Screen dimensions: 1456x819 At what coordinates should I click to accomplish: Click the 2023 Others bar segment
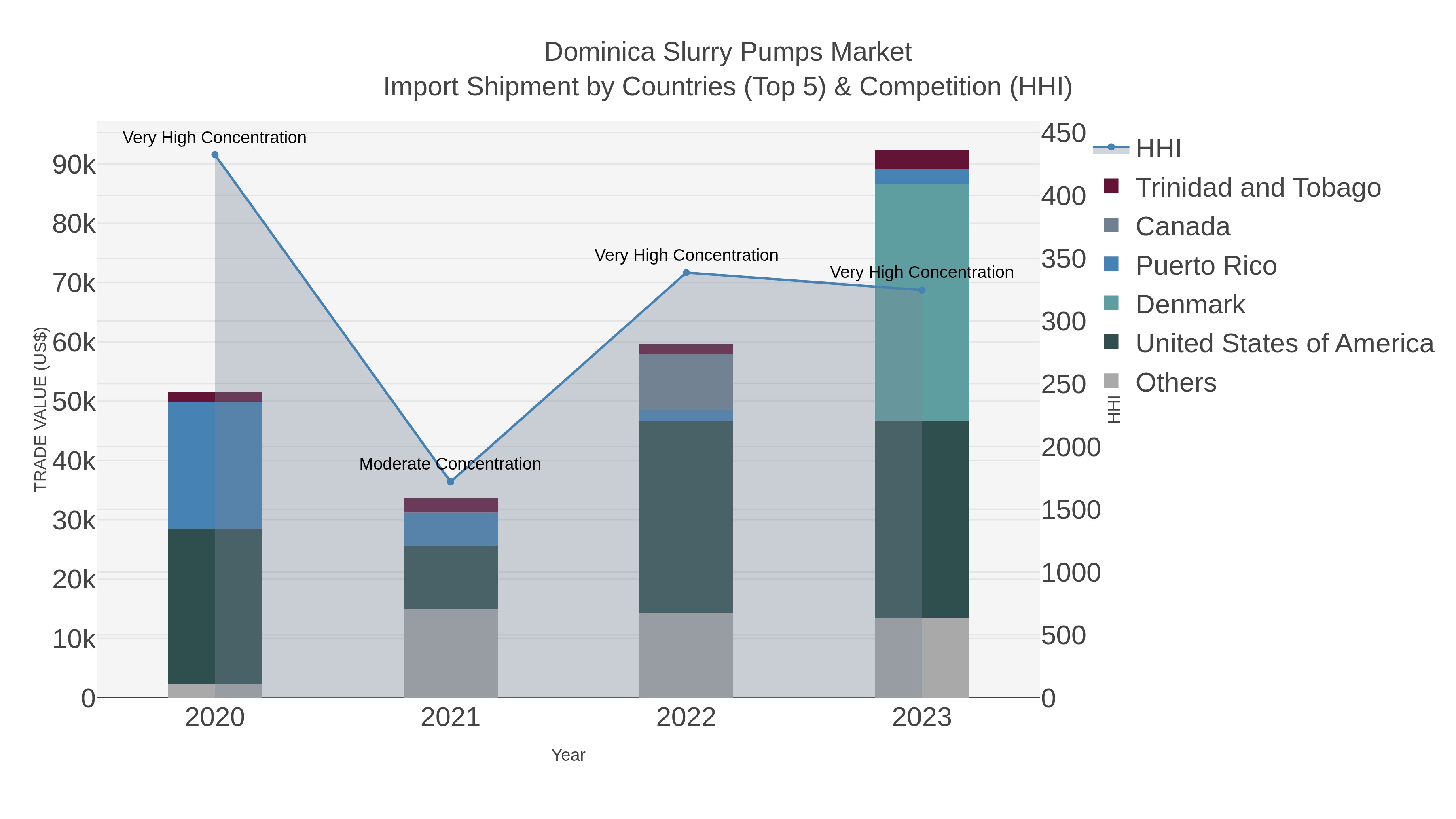pyautogui.click(x=922, y=657)
